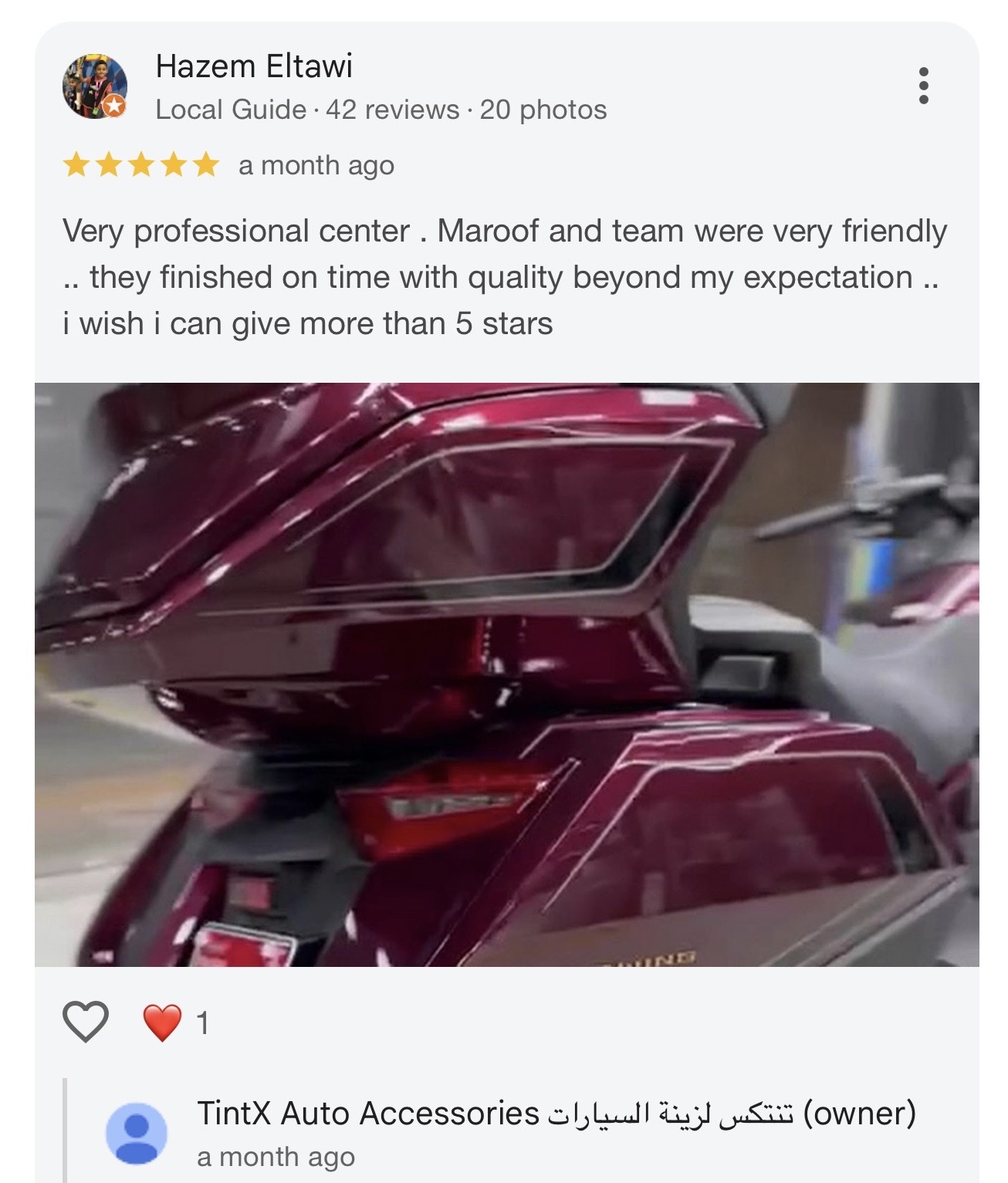Click the middle gold rating star

click(x=140, y=165)
